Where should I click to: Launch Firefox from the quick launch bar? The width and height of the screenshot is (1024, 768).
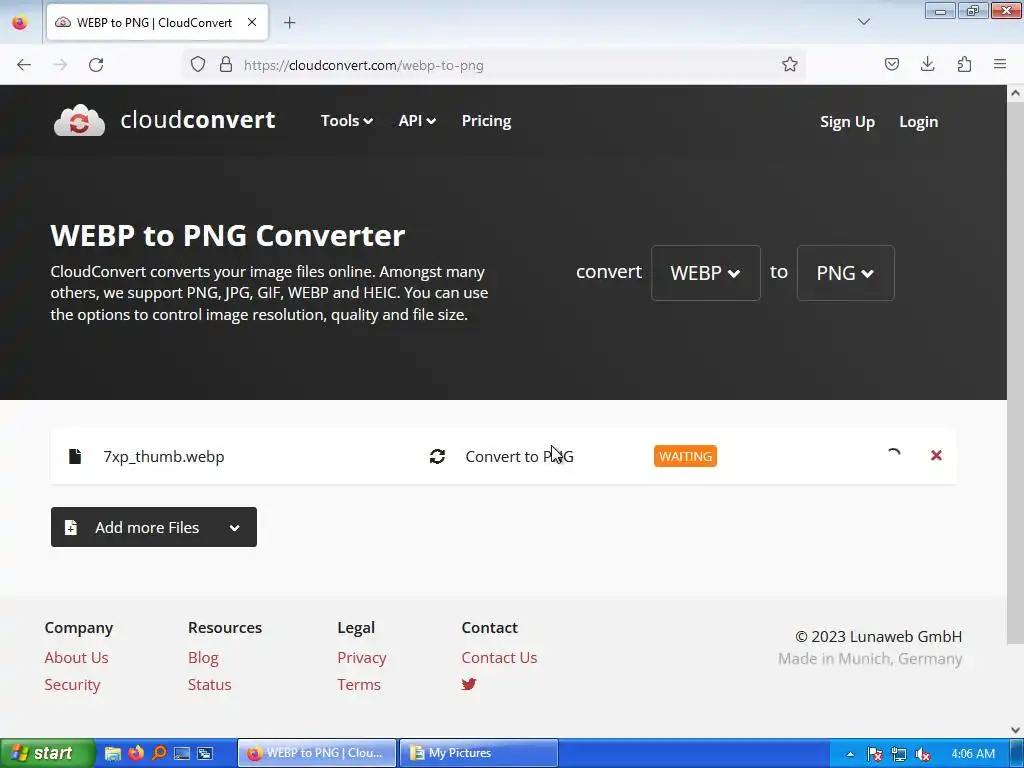point(136,753)
